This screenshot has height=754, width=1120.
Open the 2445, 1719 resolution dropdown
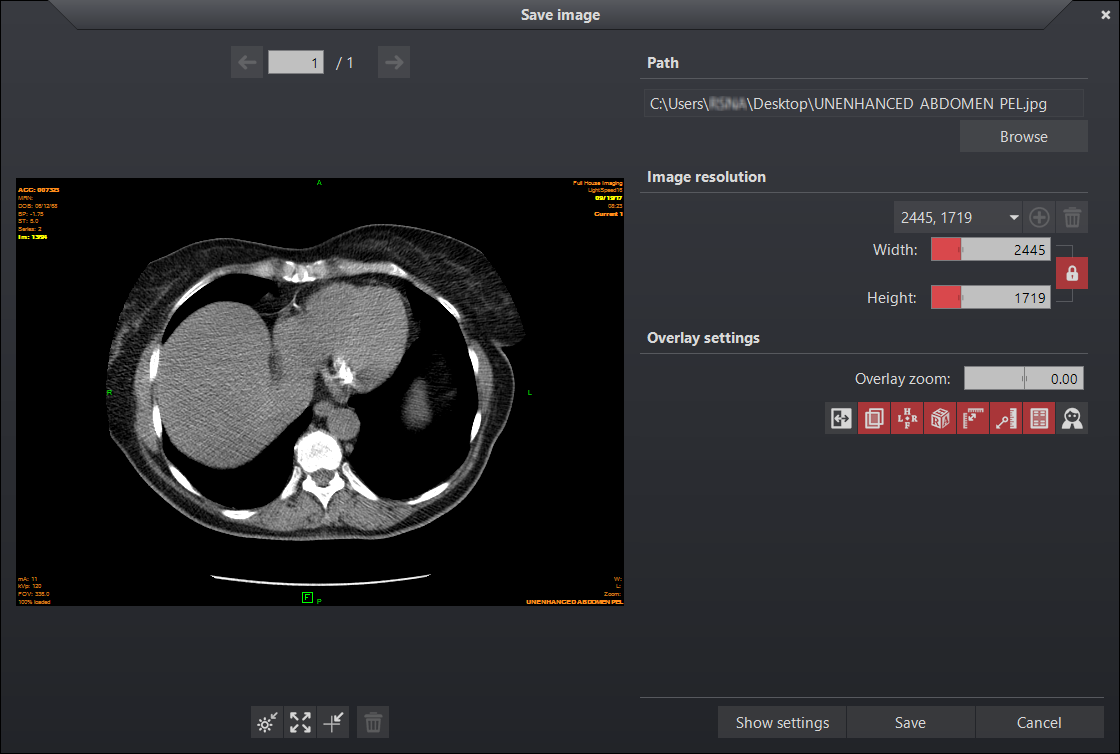click(958, 217)
